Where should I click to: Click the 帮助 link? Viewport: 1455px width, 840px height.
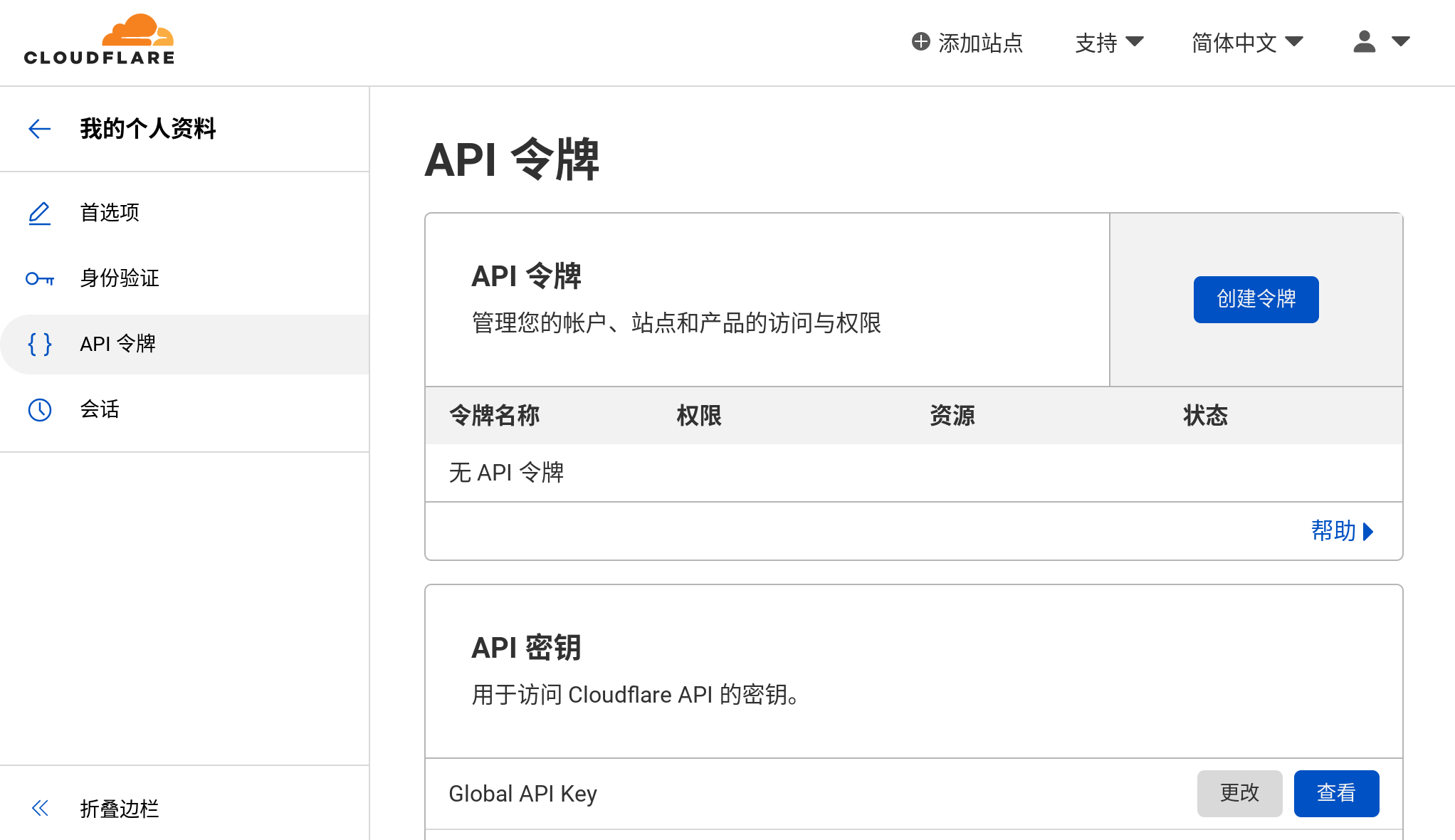1342,531
